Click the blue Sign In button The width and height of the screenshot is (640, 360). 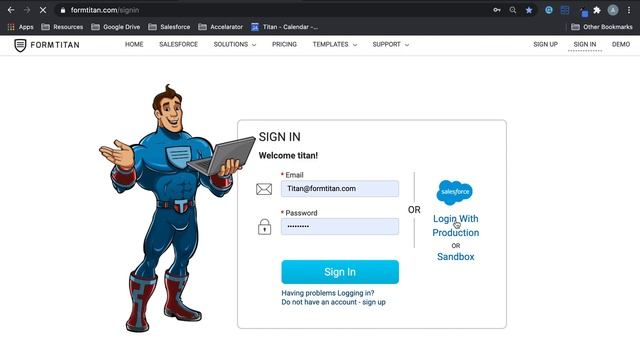coord(340,272)
